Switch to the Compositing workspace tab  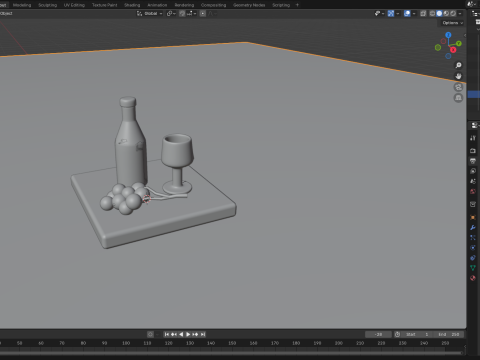(x=213, y=5)
